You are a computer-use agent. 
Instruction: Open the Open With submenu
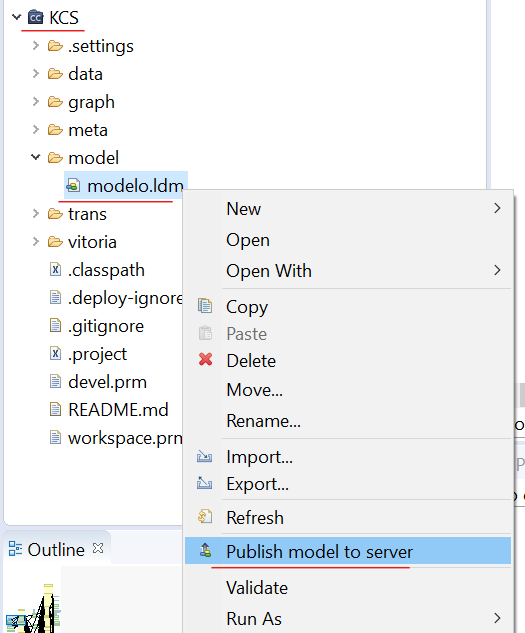click(348, 270)
